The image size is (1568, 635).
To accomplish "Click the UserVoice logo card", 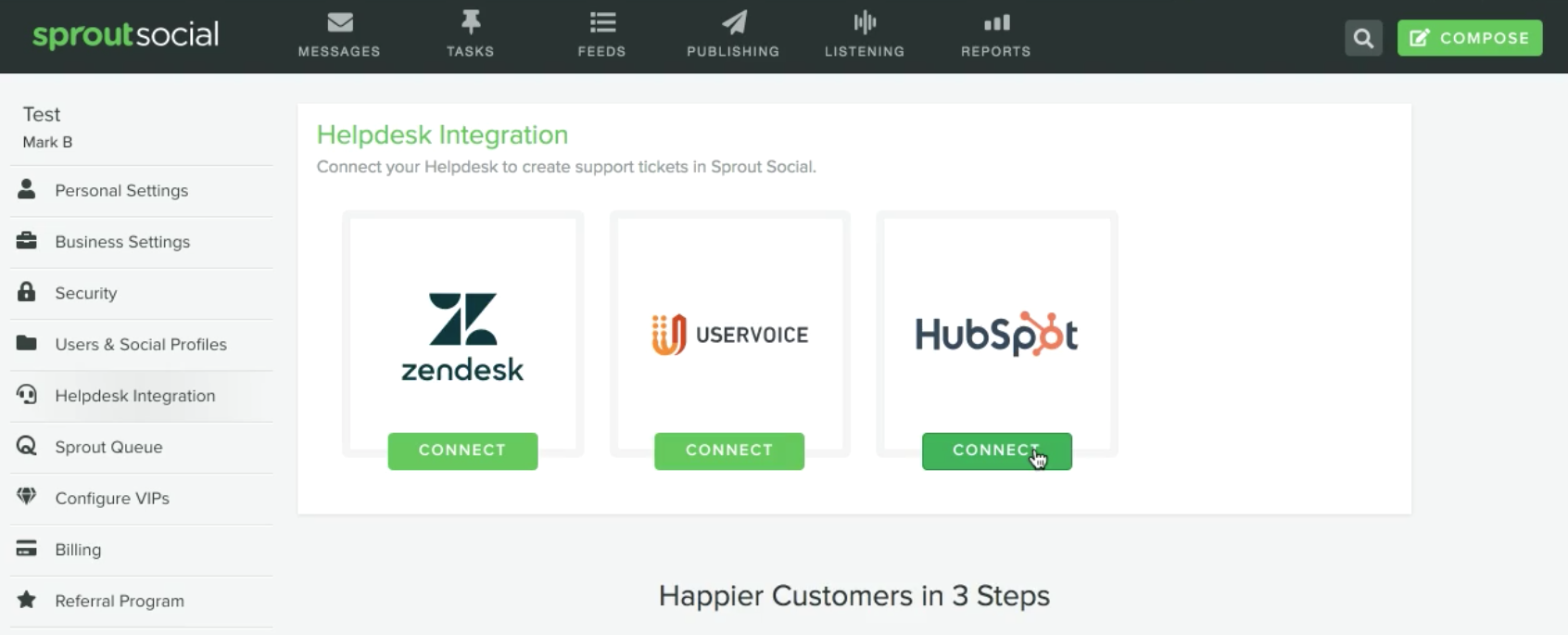I will point(729,335).
